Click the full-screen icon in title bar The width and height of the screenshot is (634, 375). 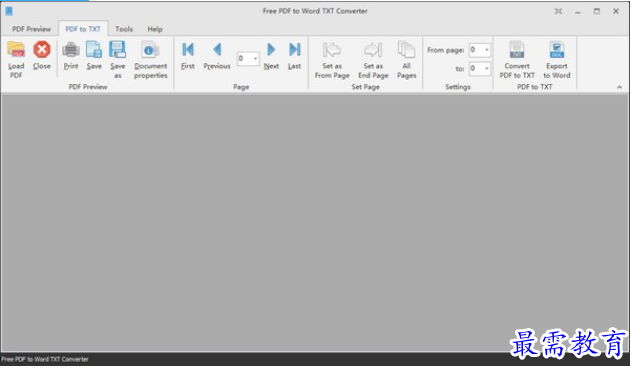(x=558, y=11)
